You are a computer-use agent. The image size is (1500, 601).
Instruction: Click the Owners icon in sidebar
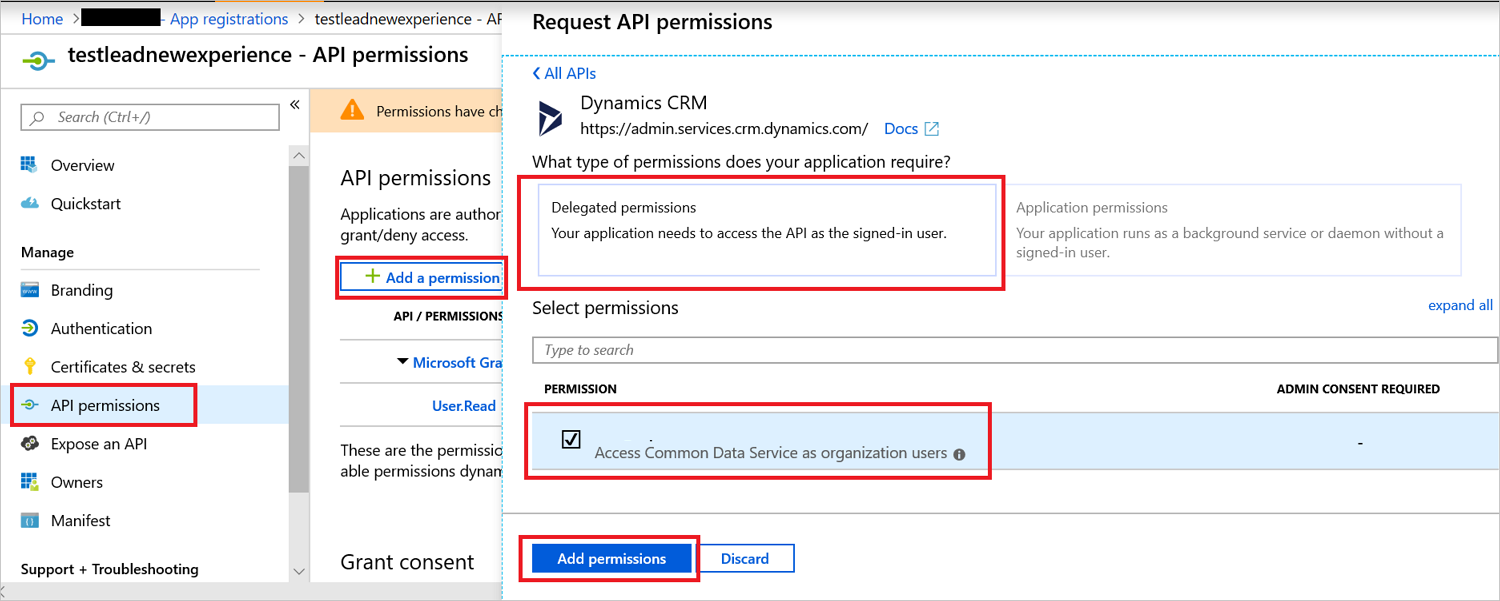pyautogui.click(x=30, y=482)
